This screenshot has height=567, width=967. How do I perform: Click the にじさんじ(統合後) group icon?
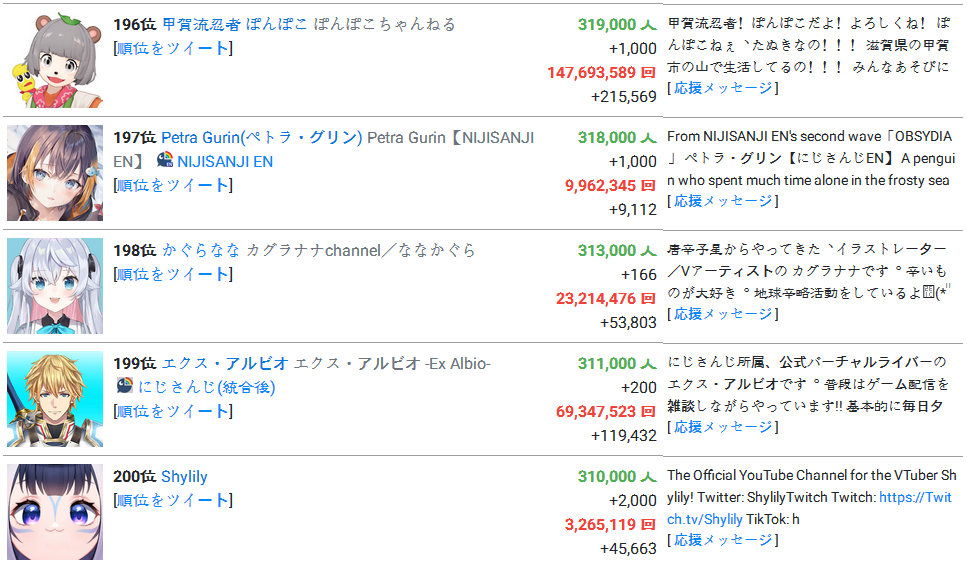125,386
